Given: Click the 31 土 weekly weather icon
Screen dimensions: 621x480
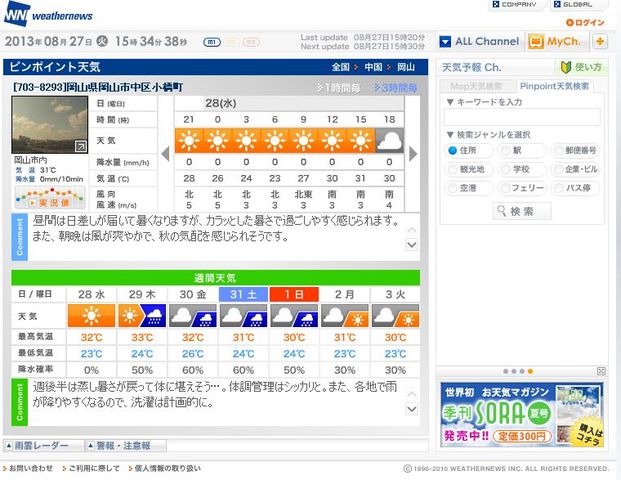Looking at the screenshot, I should pos(244,316).
